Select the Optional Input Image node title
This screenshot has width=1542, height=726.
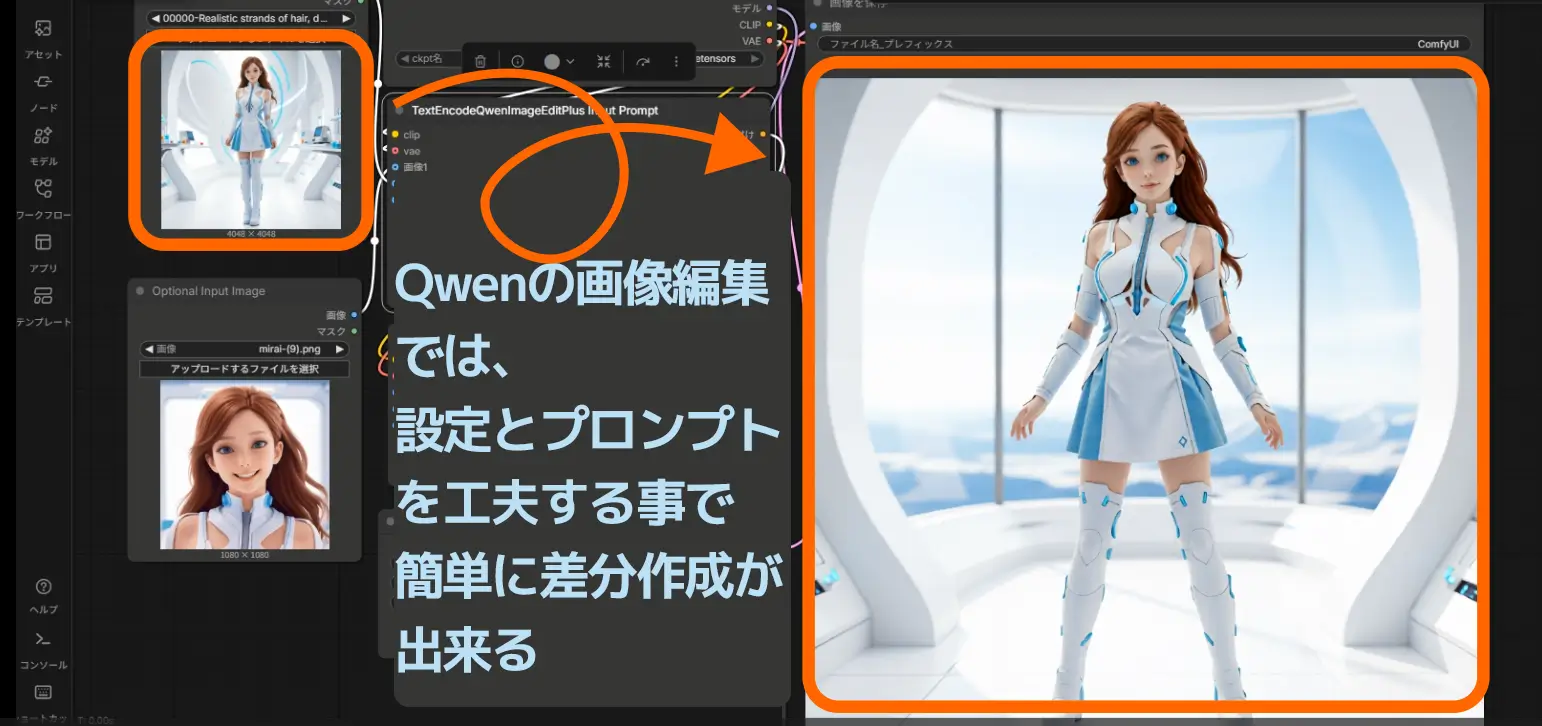tap(208, 291)
